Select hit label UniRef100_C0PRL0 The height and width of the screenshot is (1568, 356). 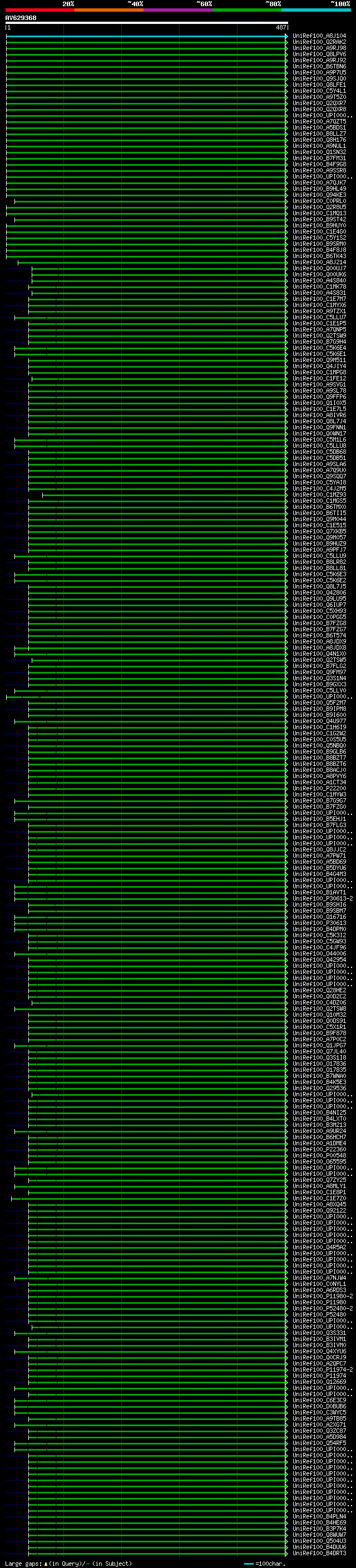click(x=319, y=201)
